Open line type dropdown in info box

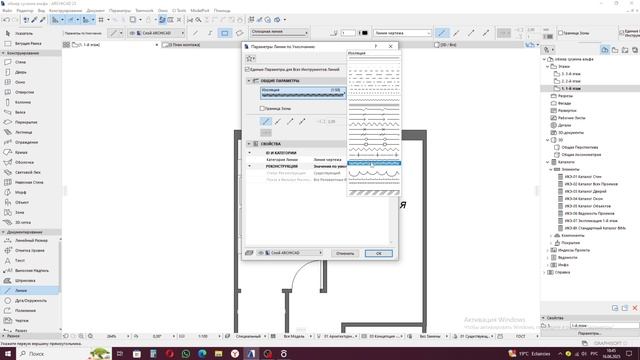pos(279,33)
